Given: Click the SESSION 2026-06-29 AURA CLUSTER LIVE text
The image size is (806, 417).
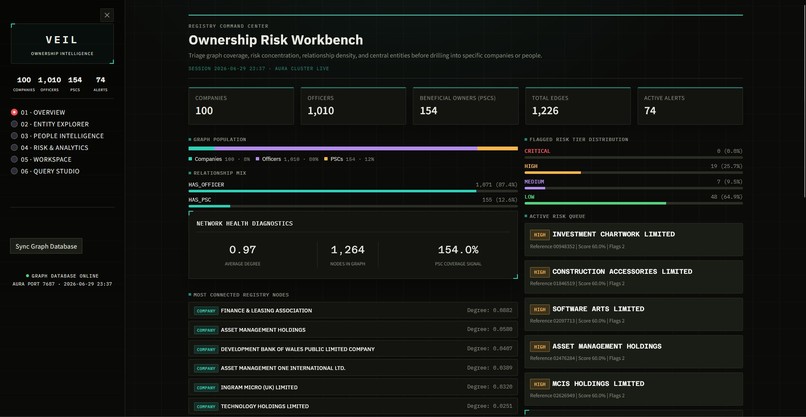Looking at the screenshot, I should point(259,68).
